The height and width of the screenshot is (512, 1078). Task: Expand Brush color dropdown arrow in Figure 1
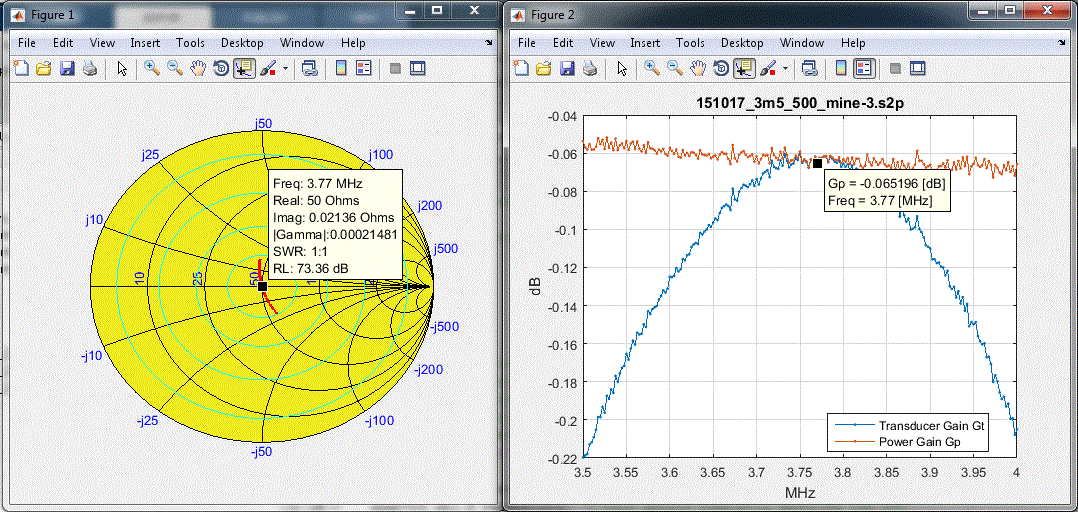click(x=286, y=69)
